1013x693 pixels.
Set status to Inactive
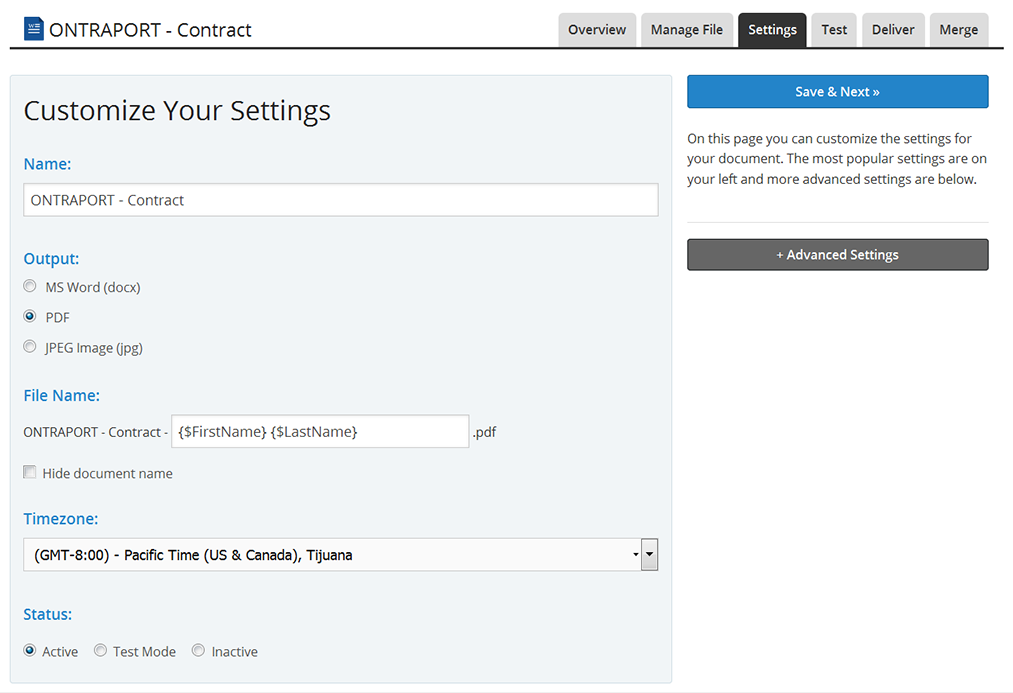pyautogui.click(x=199, y=651)
